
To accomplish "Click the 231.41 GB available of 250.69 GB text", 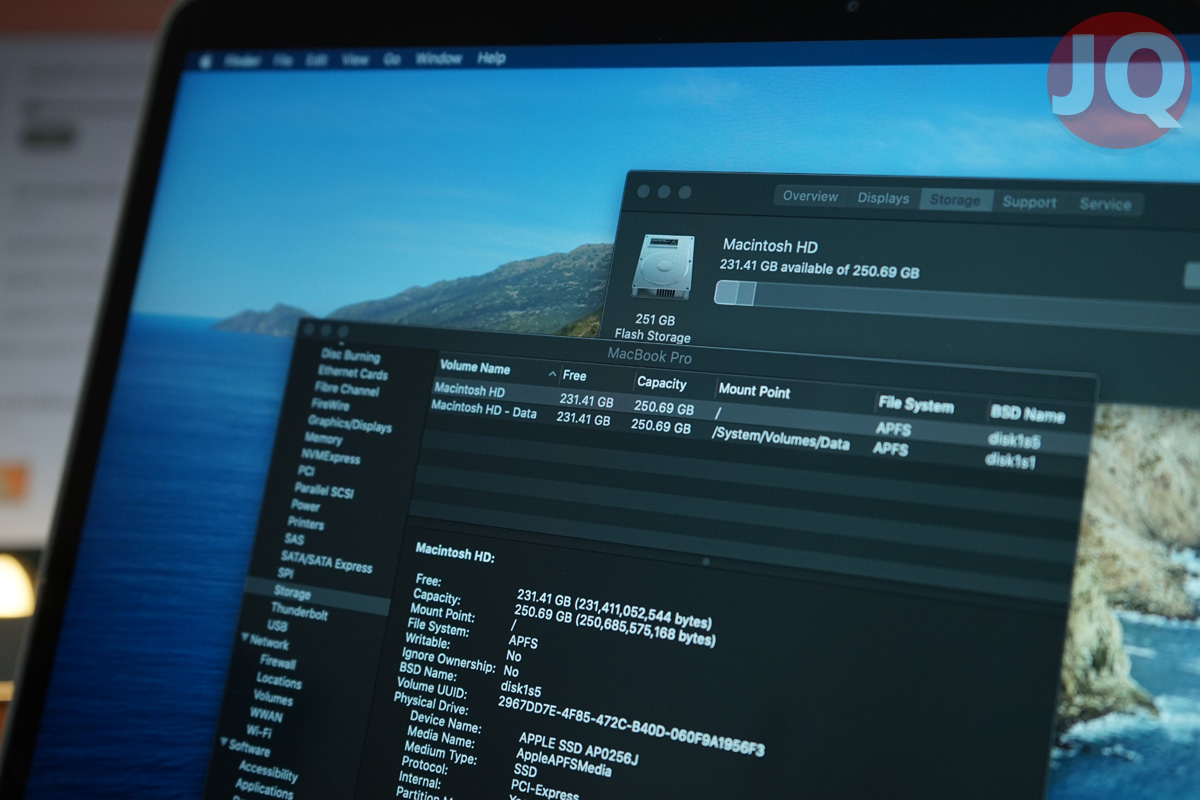I will click(x=819, y=268).
